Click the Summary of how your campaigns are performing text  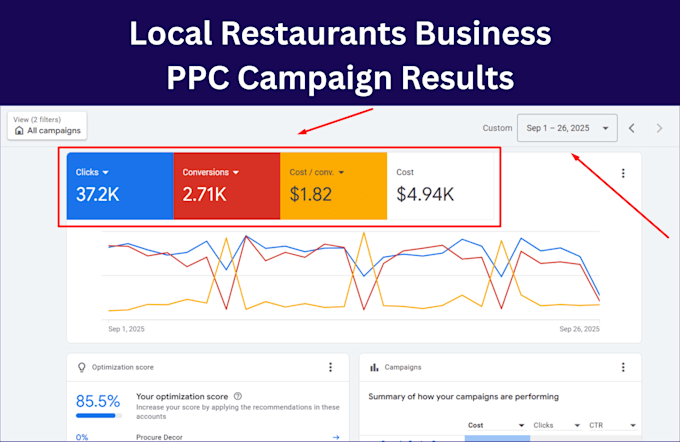coord(464,396)
